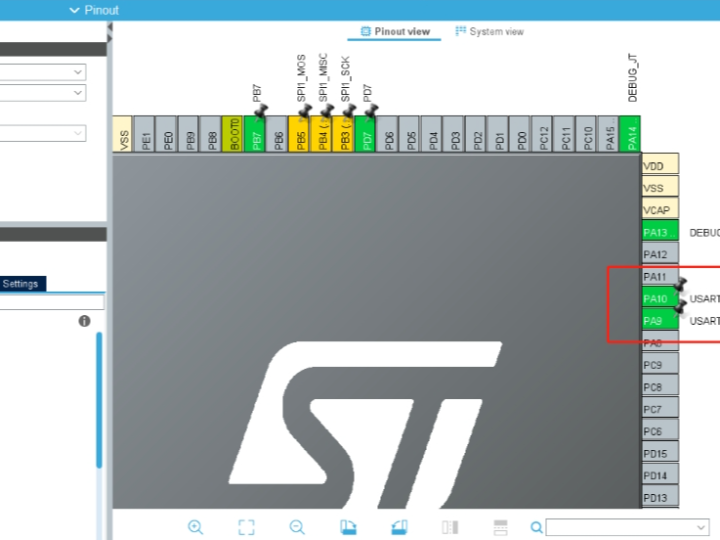Switch to Pinout view tab
The height and width of the screenshot is (540, 720).
(395, 31)
